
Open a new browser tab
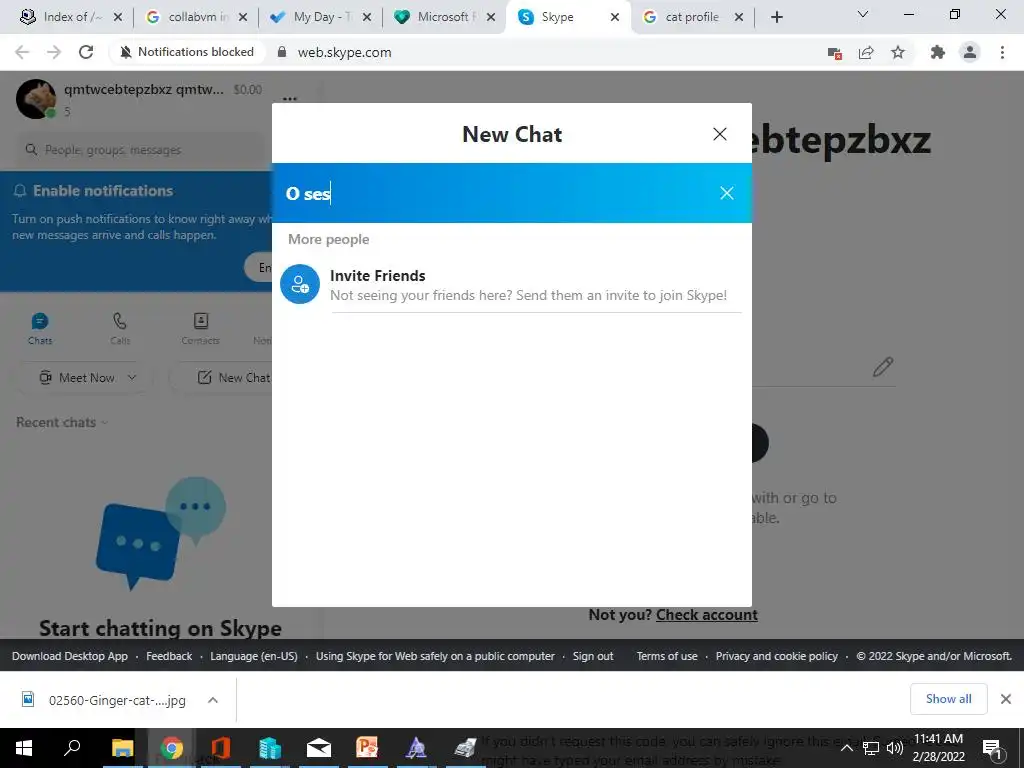[776, 17]
